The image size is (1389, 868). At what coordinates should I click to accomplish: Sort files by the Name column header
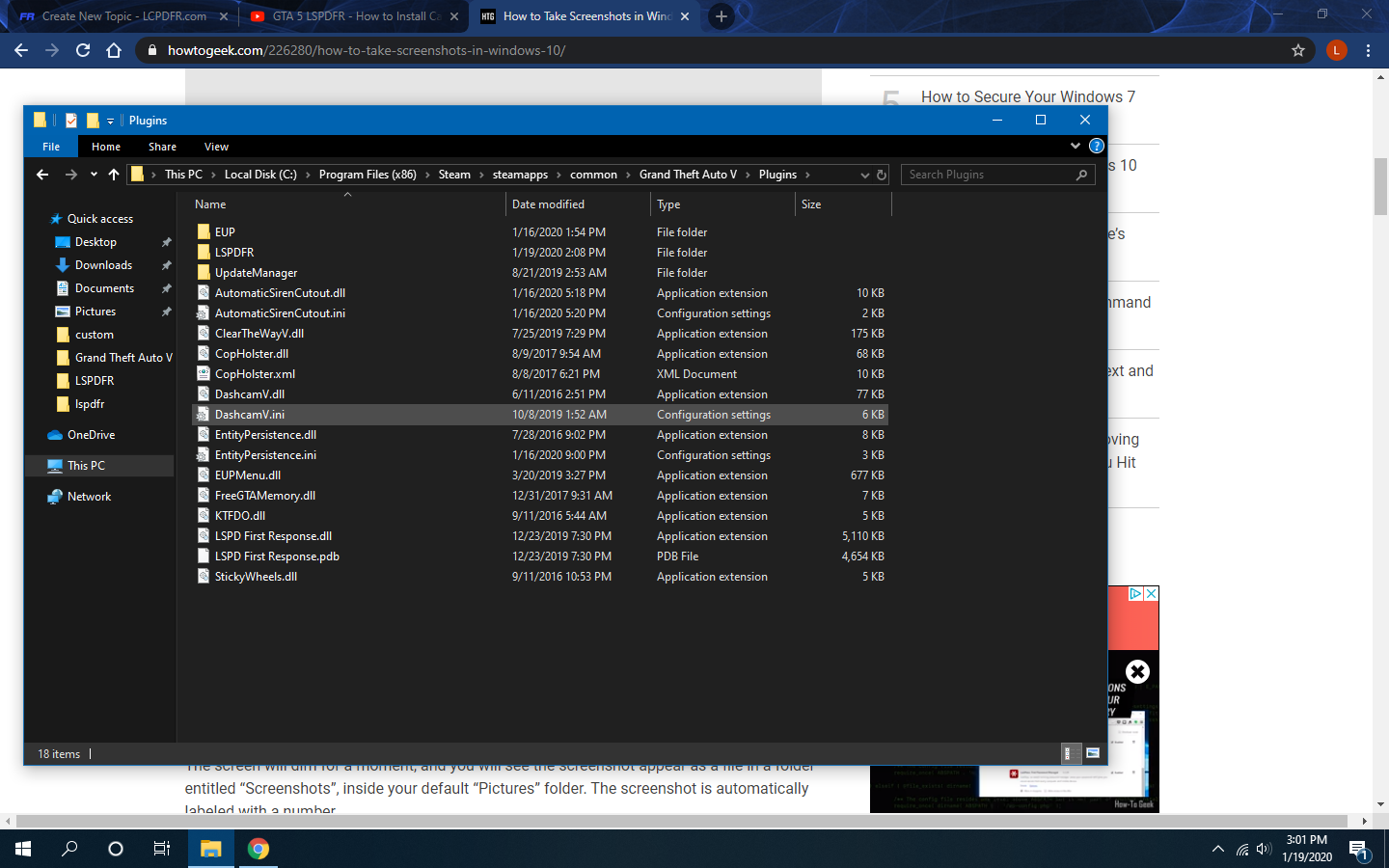tap(348, 204)
